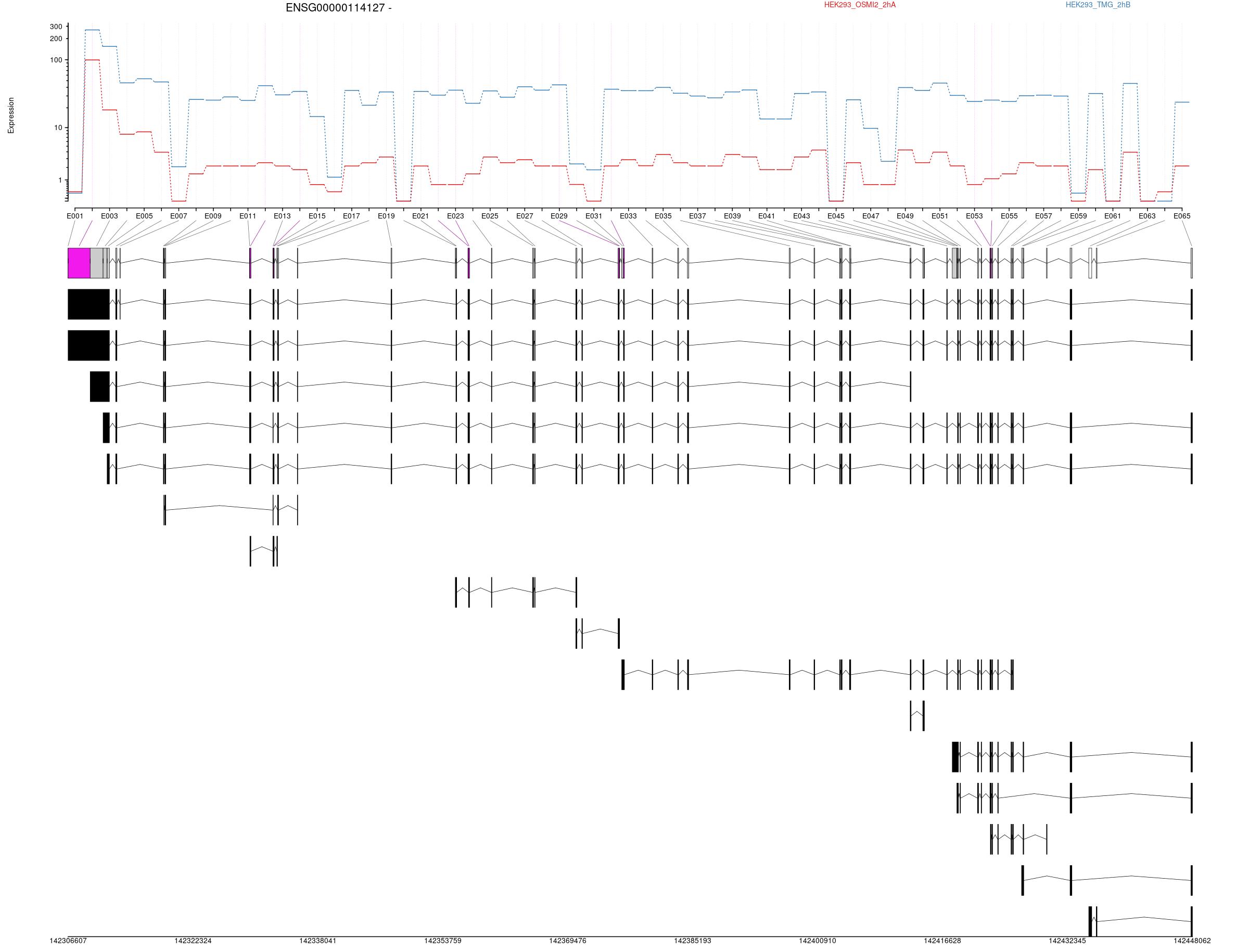Click the exon label E043
Screen dimensions: 1249x952
click(801, 216)
